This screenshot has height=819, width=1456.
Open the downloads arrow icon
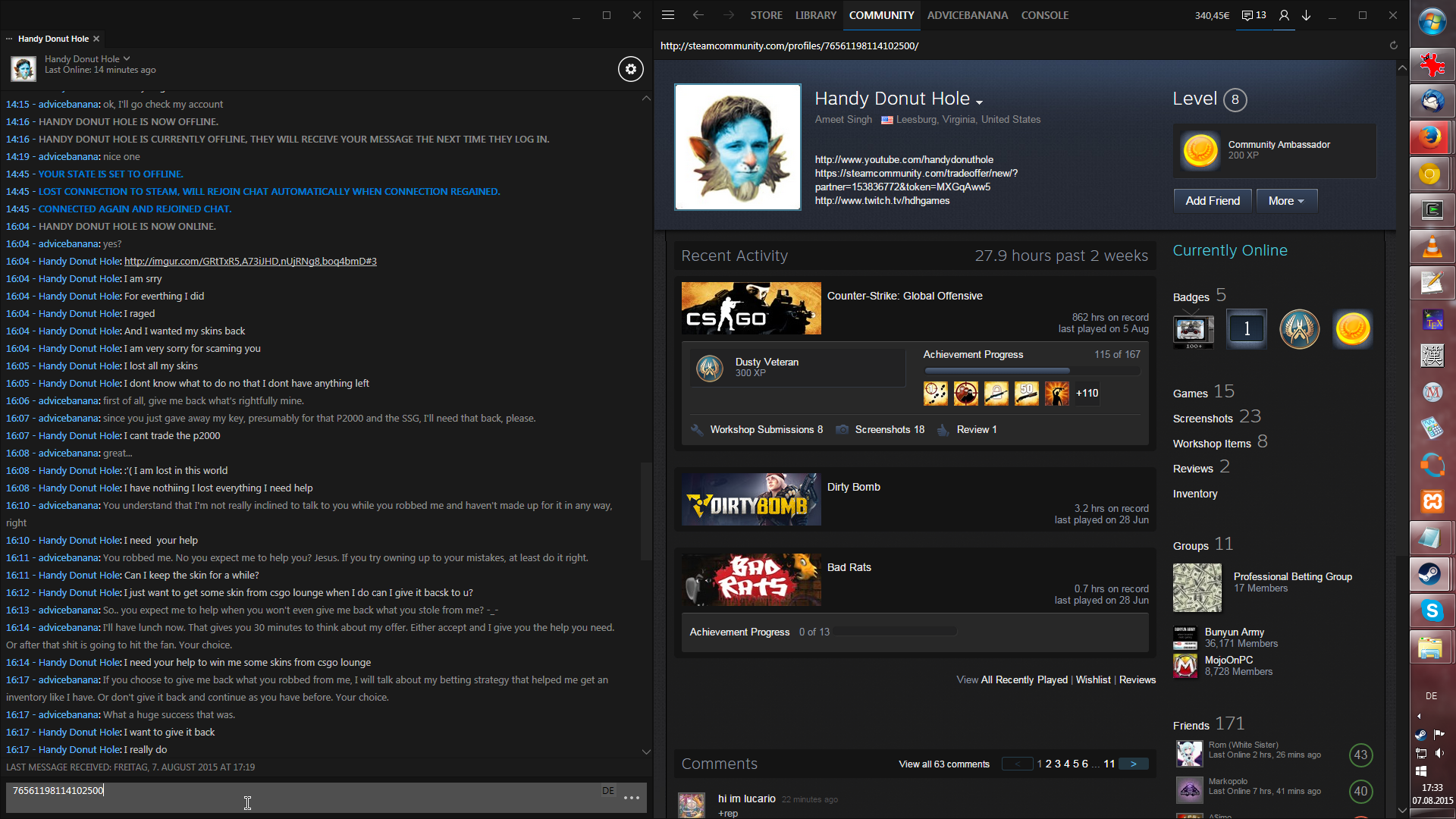pos(1306,15)
